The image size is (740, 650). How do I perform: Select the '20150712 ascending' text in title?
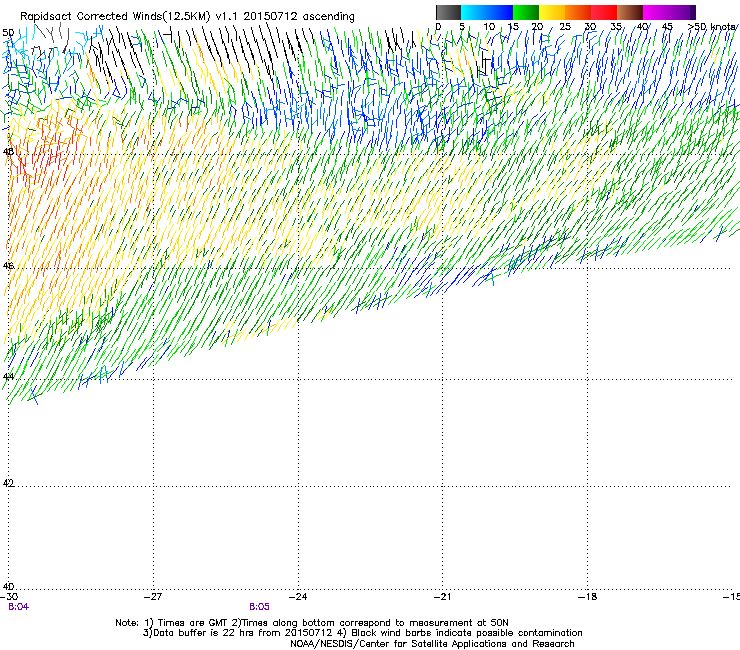(299, 17)
